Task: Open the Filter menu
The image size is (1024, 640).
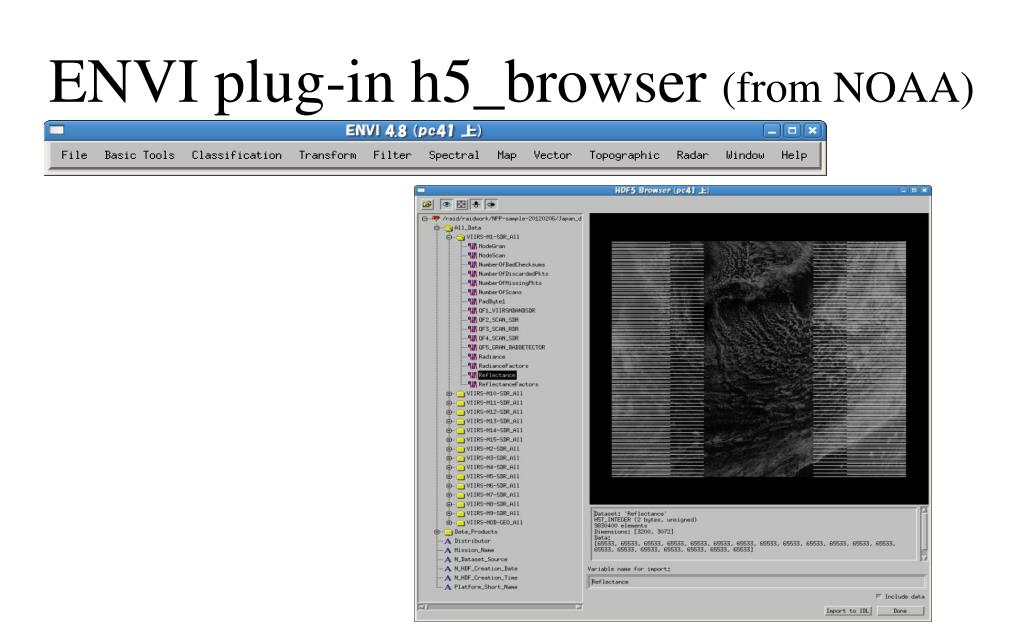Action: point(392,155)
